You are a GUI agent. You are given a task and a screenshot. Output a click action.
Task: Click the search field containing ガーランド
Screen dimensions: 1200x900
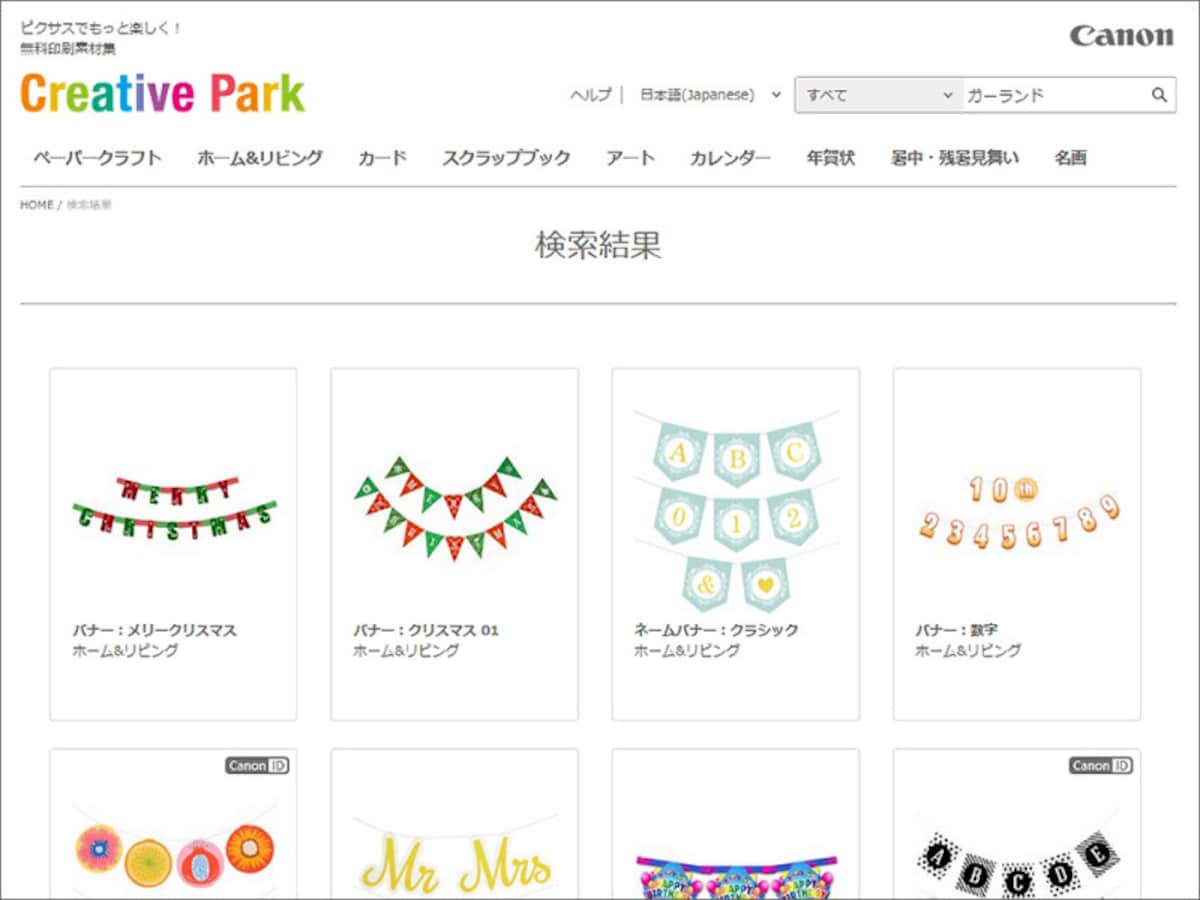point(1055,95)
